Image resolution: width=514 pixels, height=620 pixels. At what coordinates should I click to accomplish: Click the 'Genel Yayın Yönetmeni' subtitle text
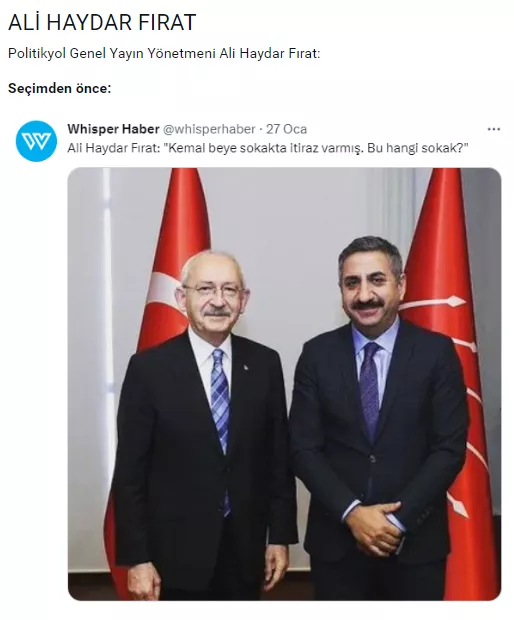tap(143, 53)
